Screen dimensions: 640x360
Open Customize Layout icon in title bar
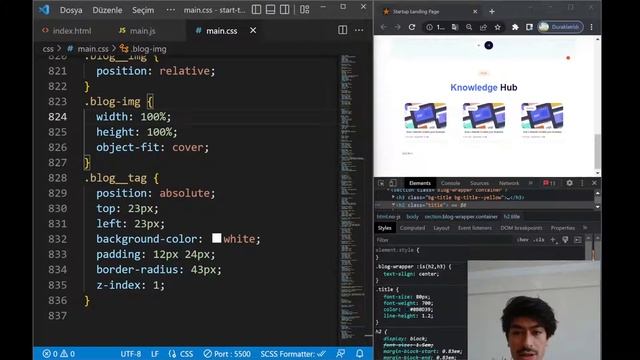pos(304,9)
